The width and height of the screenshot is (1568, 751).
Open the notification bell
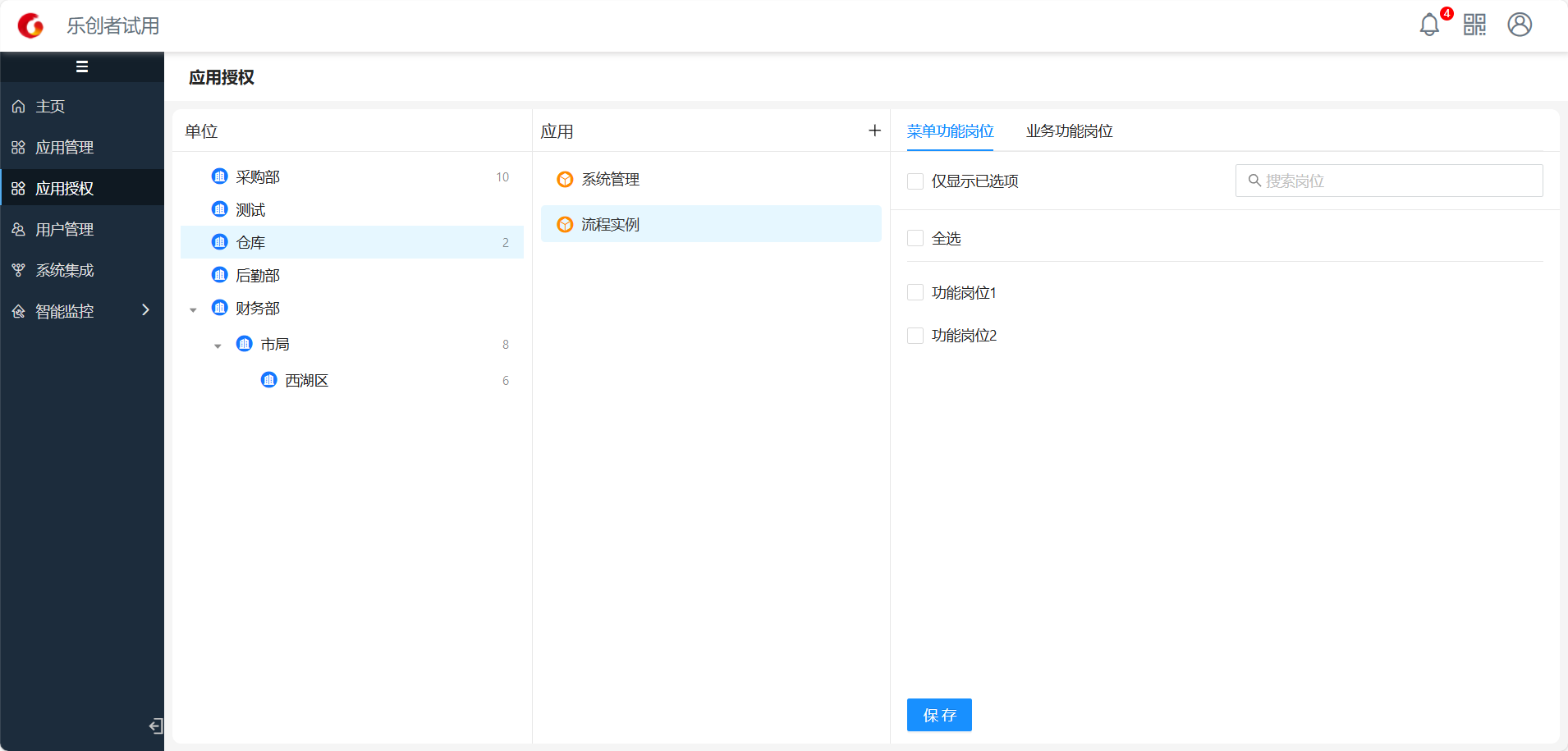point(1429,25)
